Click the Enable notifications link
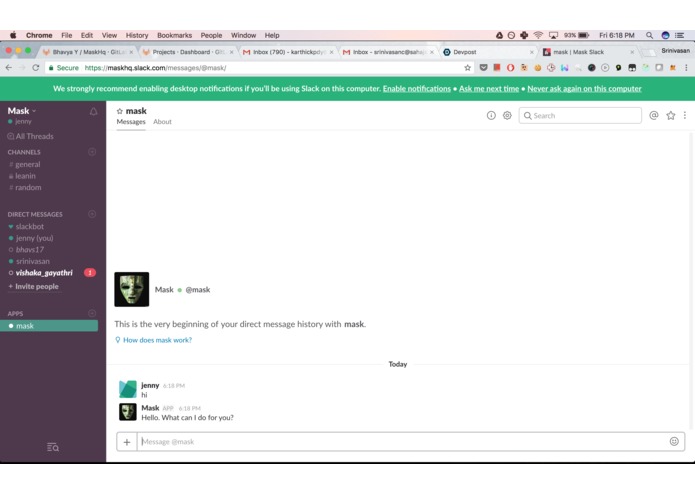Image resolution: width=695 pixels, height=494 pixels. tap(417, 89)
